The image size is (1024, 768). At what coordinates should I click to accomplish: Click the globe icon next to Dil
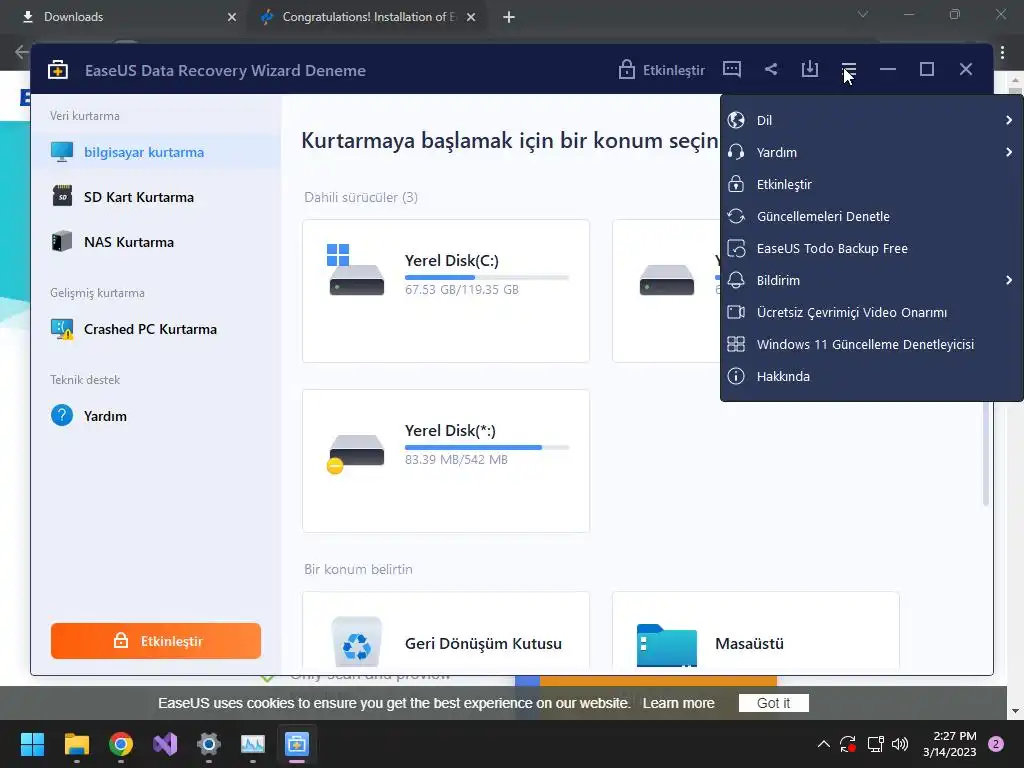[736, 120]
